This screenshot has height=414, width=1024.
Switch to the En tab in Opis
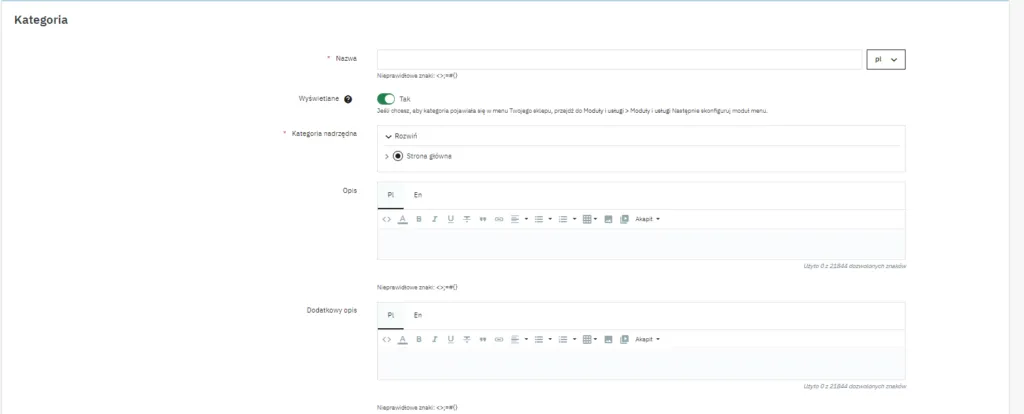click(418, 194)
